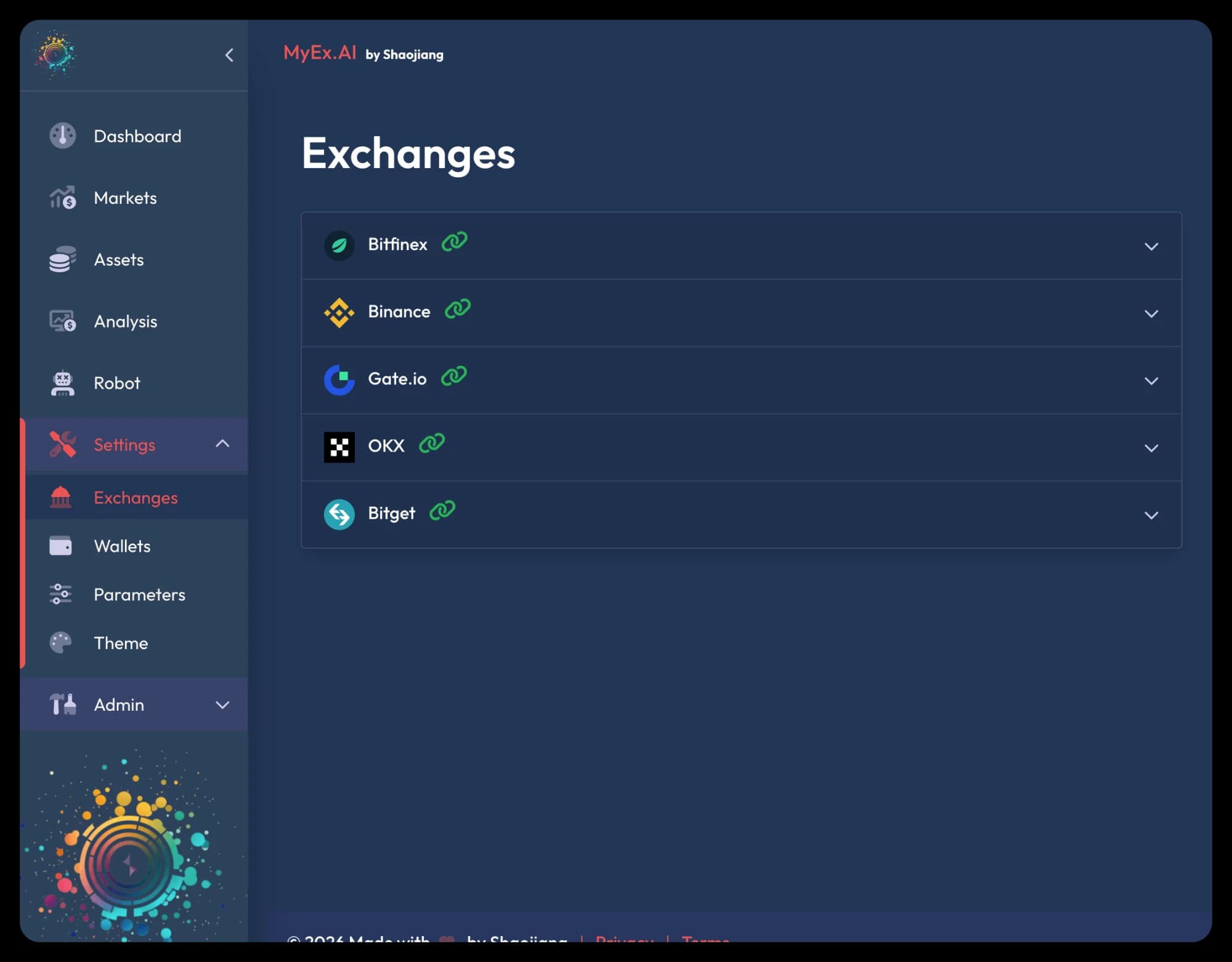This screenshot has width=1232, height=962.
Task: Expand the OKX row chevron
Action: click(1151, 448)
